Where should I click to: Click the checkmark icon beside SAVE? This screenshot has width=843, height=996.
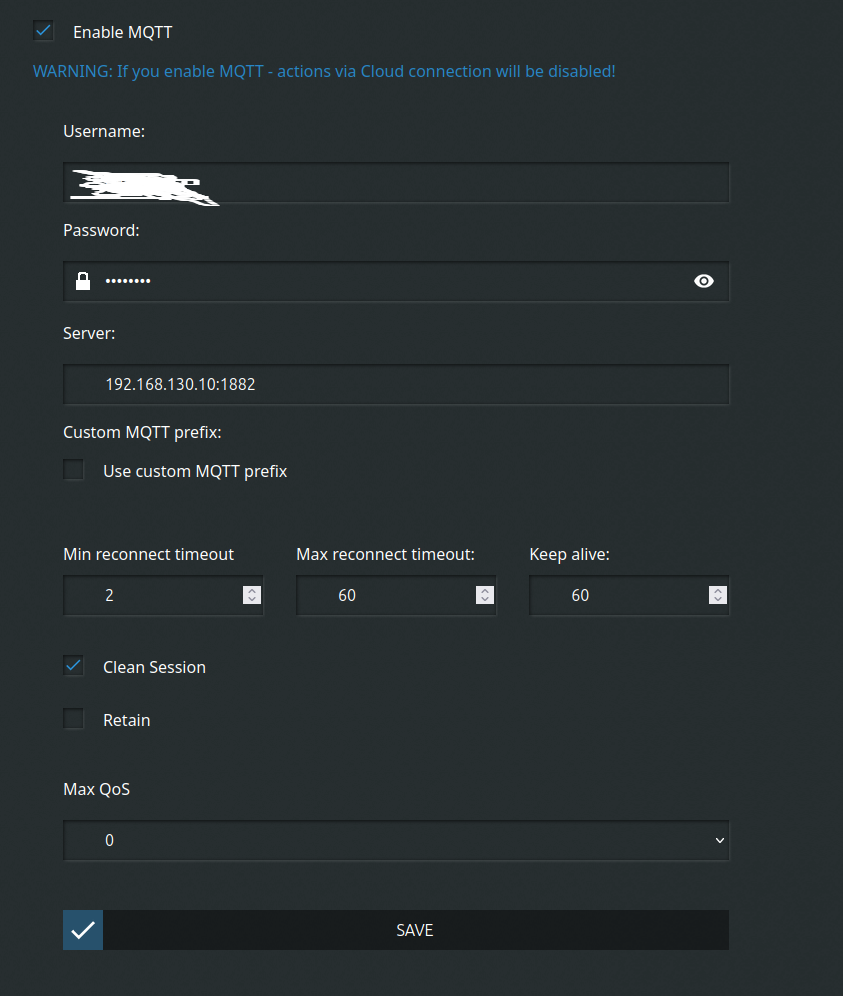[x=83, y=930]
